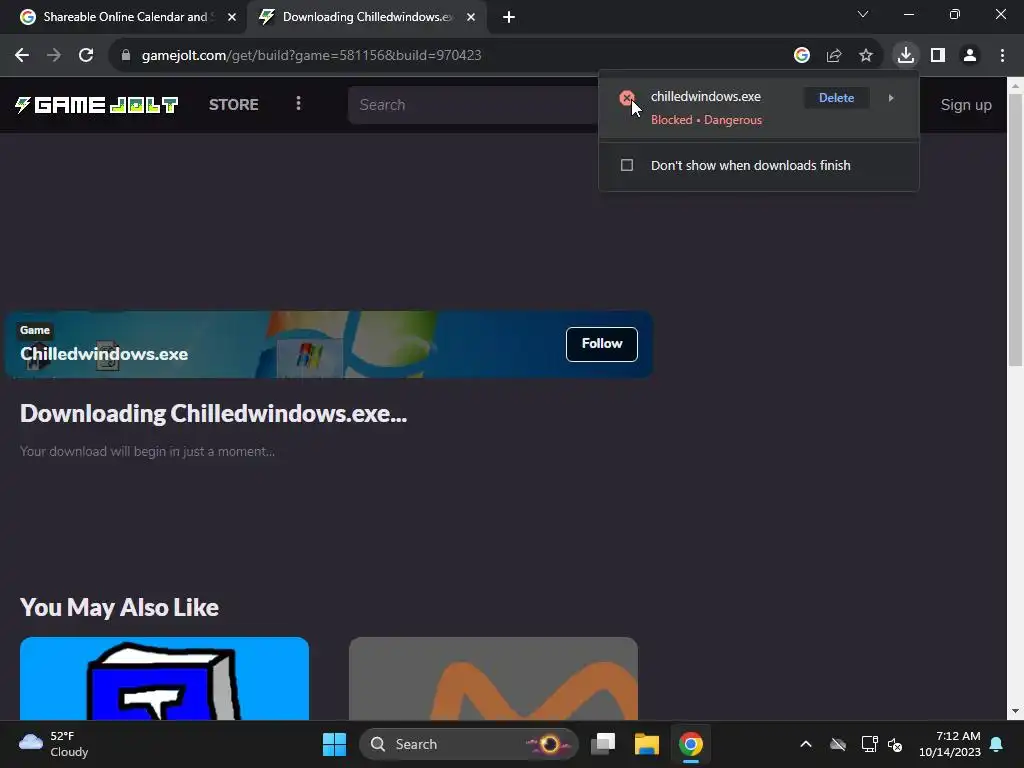Click the Game Jolt logo
Screen dimensions: 1024x768
point(97,104)
